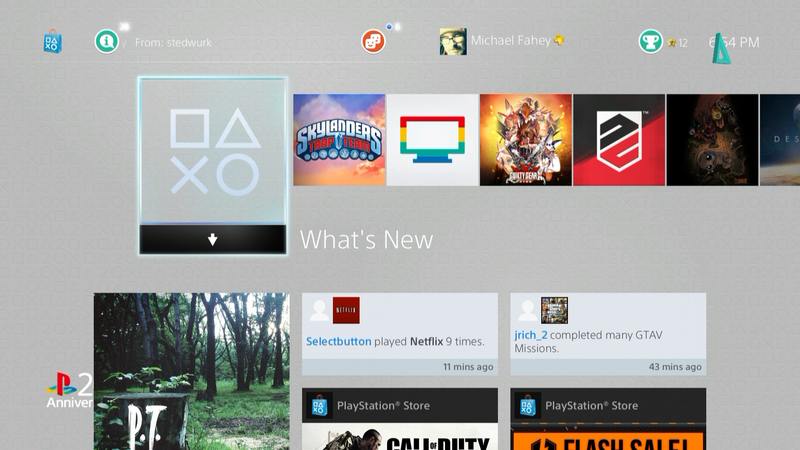Click the jrich_2 username link

click(531, 335)
